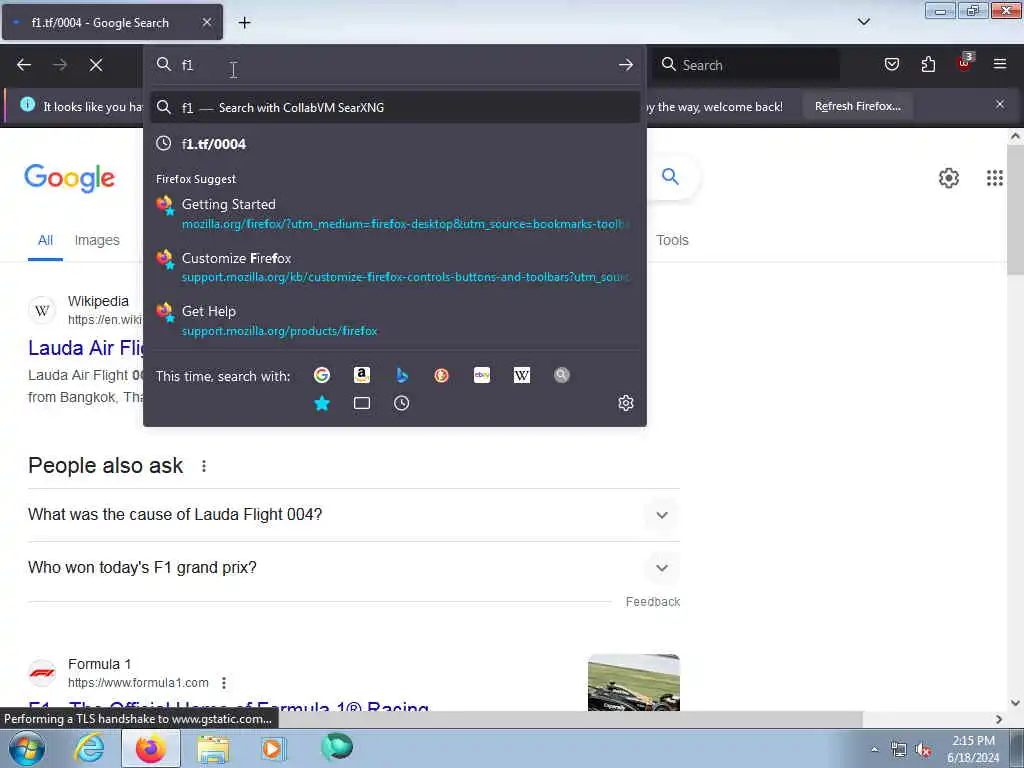Search this time with Amazon icon
Screen dimensions: 1024x768
[362, 375]
